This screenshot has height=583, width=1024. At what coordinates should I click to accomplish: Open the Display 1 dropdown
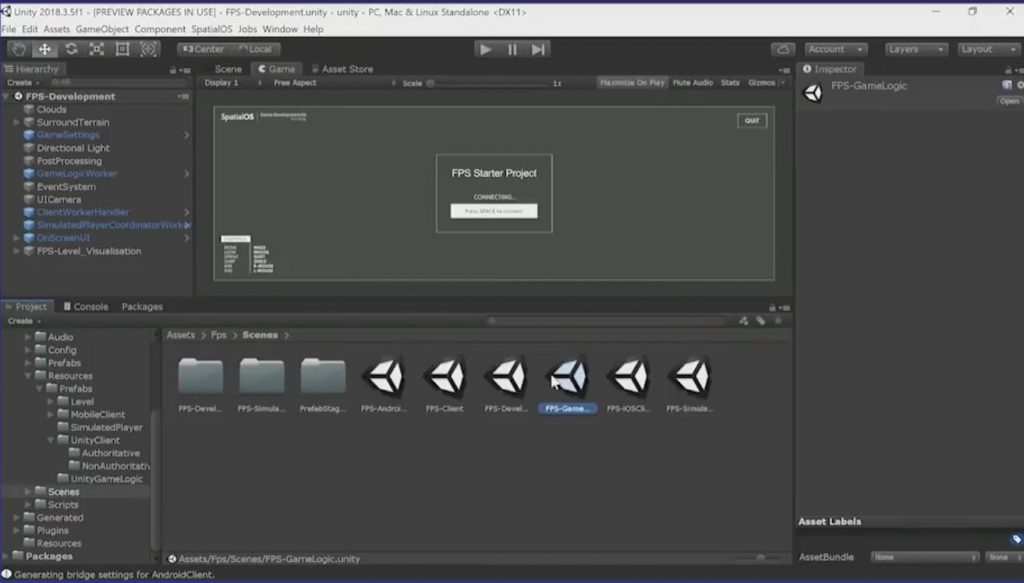232,83
